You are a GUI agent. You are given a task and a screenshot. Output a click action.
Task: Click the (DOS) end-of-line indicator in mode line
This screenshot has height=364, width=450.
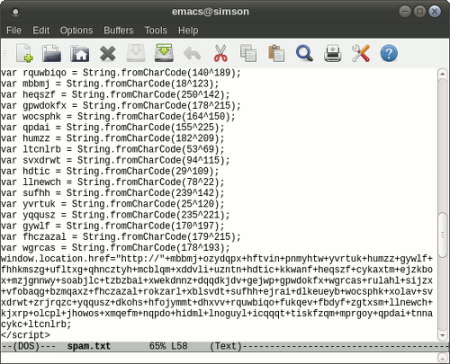pyautogui.click(x=26, y=346)
